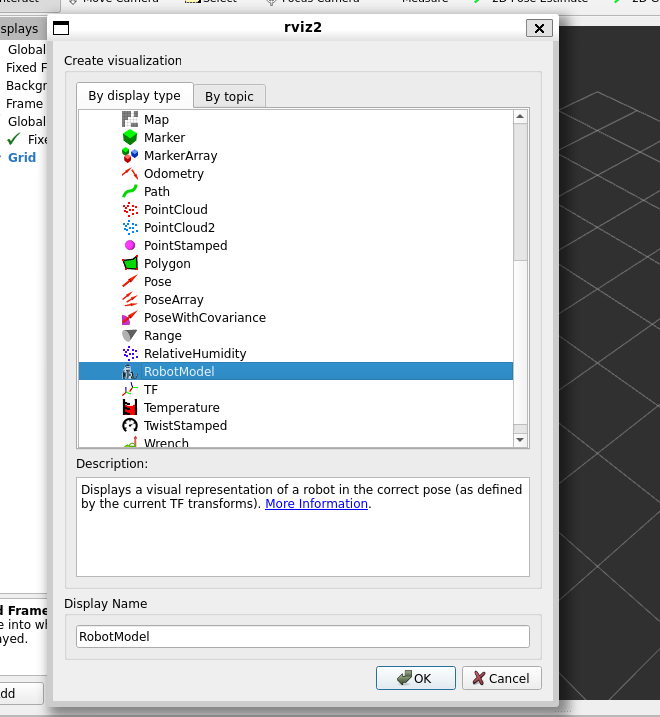Image resolution: width=660 pixels, height=717 pixels.
Task: Click the TF axes icon
Action: pos(130,389)
